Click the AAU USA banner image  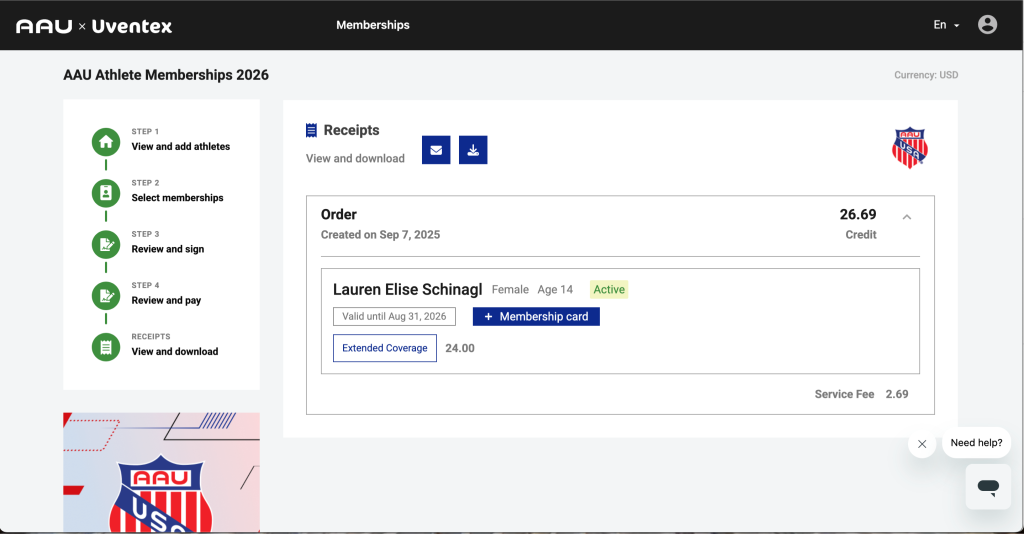click(161, 472)
